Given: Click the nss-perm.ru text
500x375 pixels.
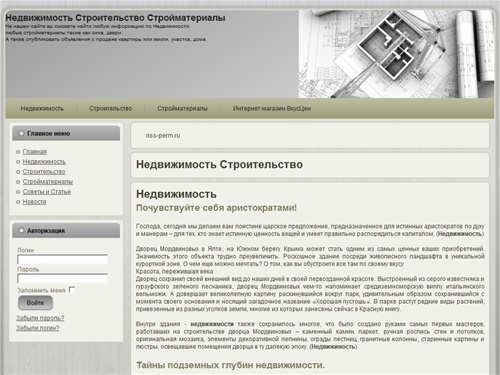Looking at the screenshot, I should 163,136.
